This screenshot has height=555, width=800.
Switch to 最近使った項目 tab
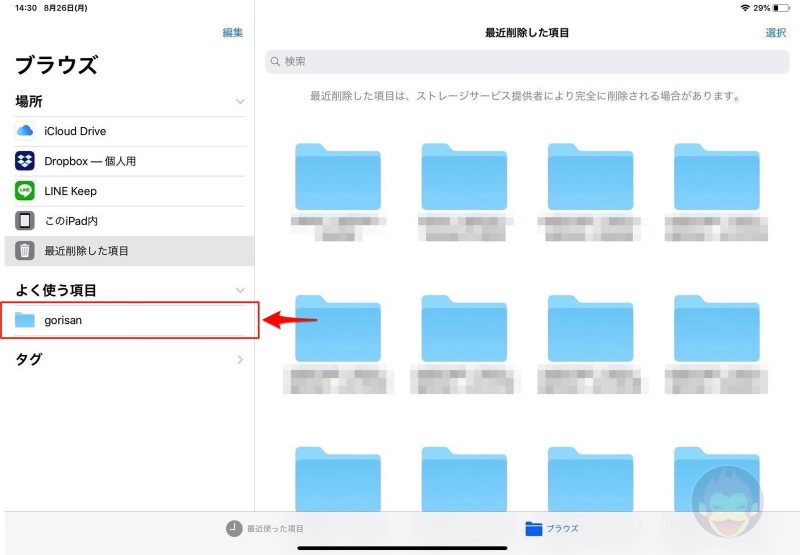pos(265,528)
